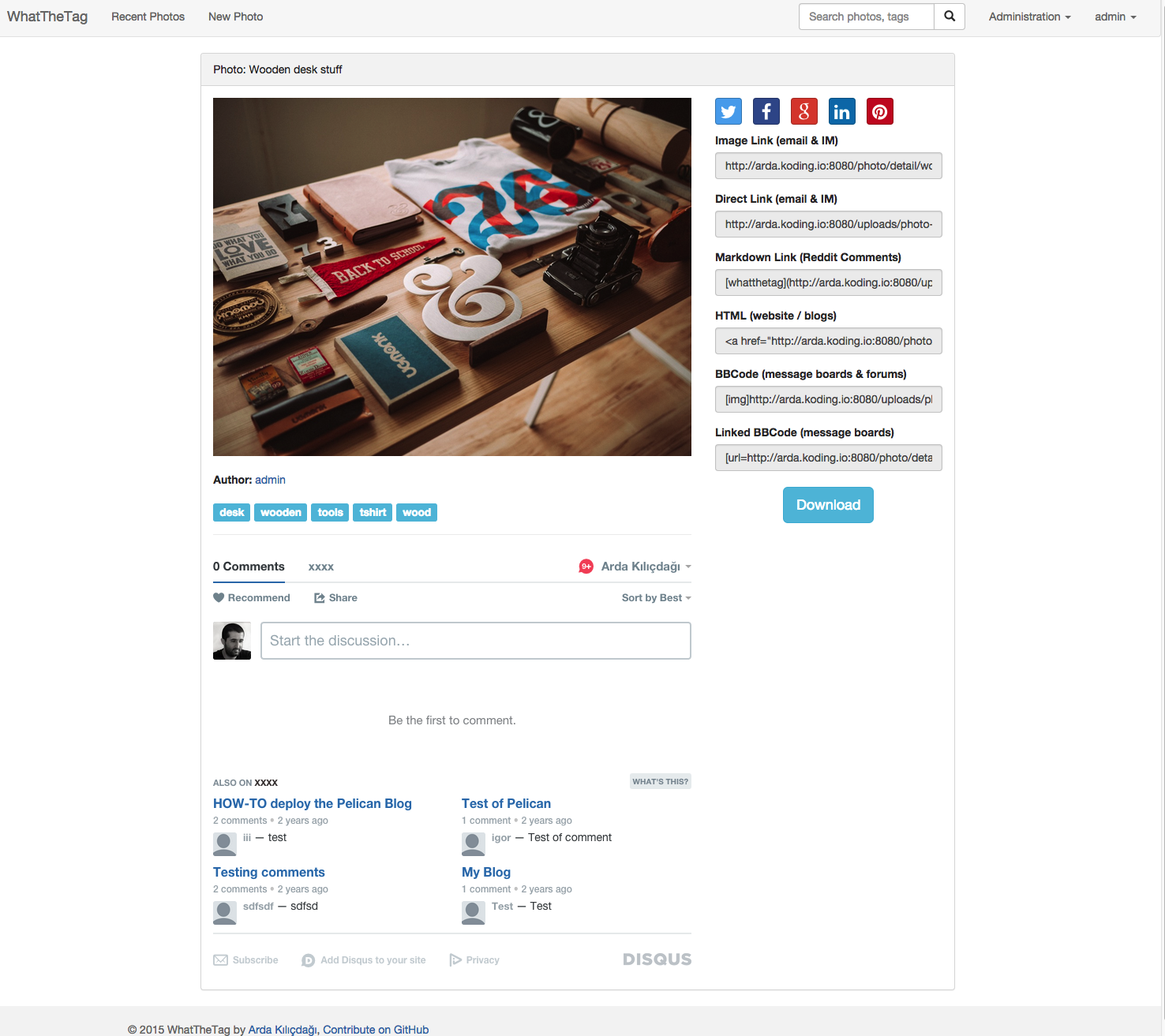The image size is (1165, 1036).
Task: Go to New Photo page
Action: click(235, 17)
